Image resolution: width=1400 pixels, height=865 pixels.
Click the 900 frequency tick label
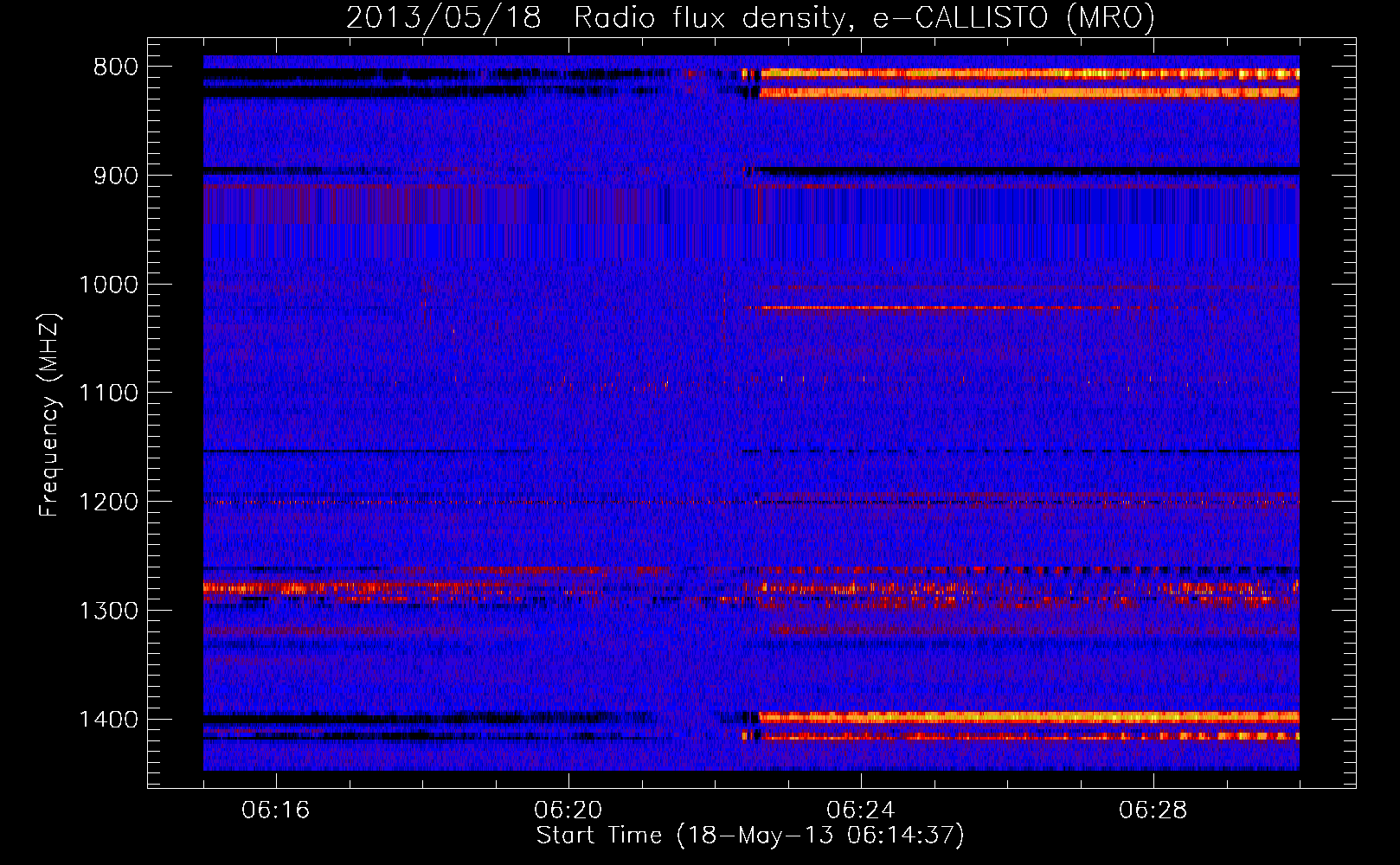[116, 176]
